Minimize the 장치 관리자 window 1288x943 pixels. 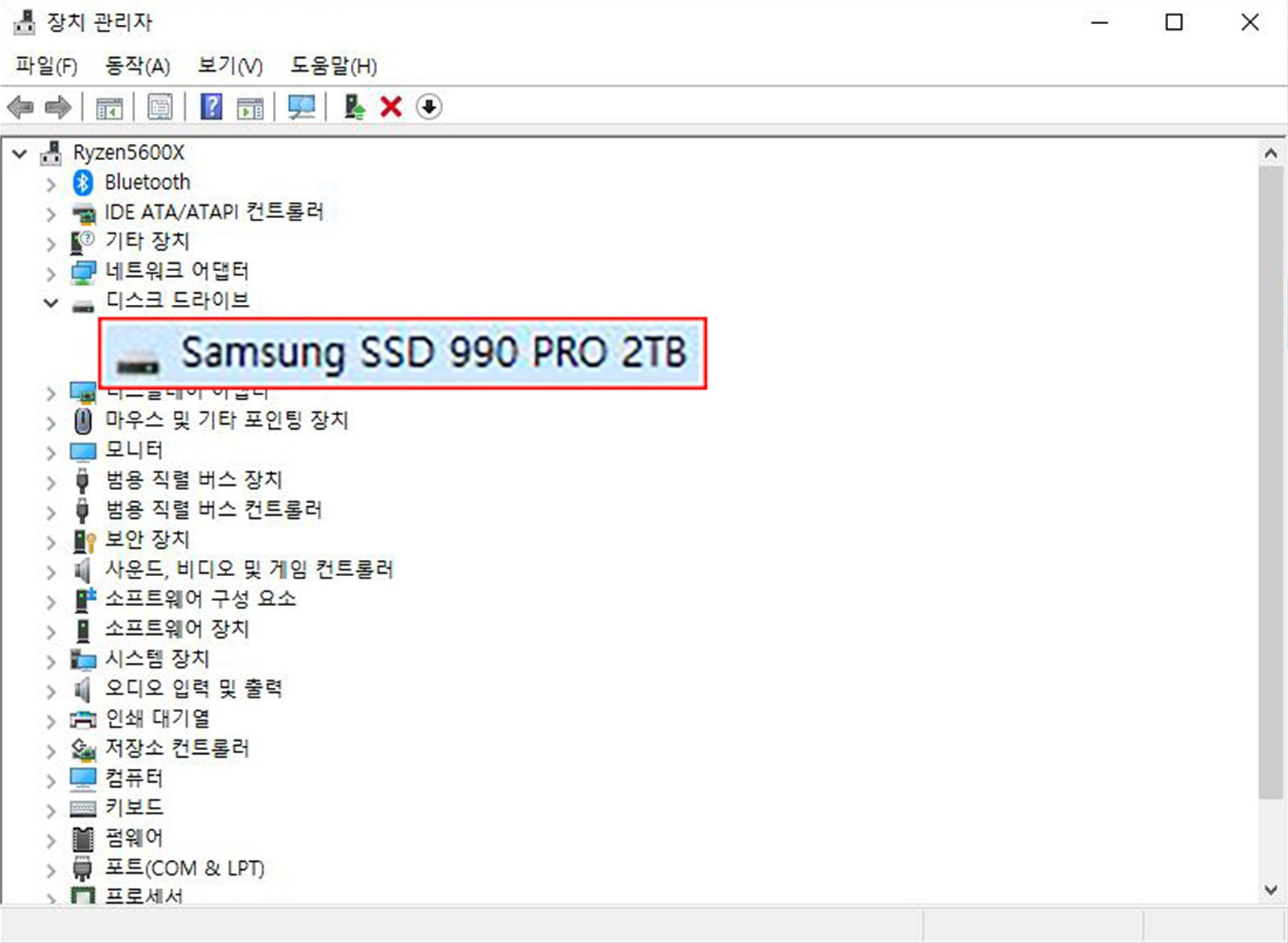coord(1100,23)
